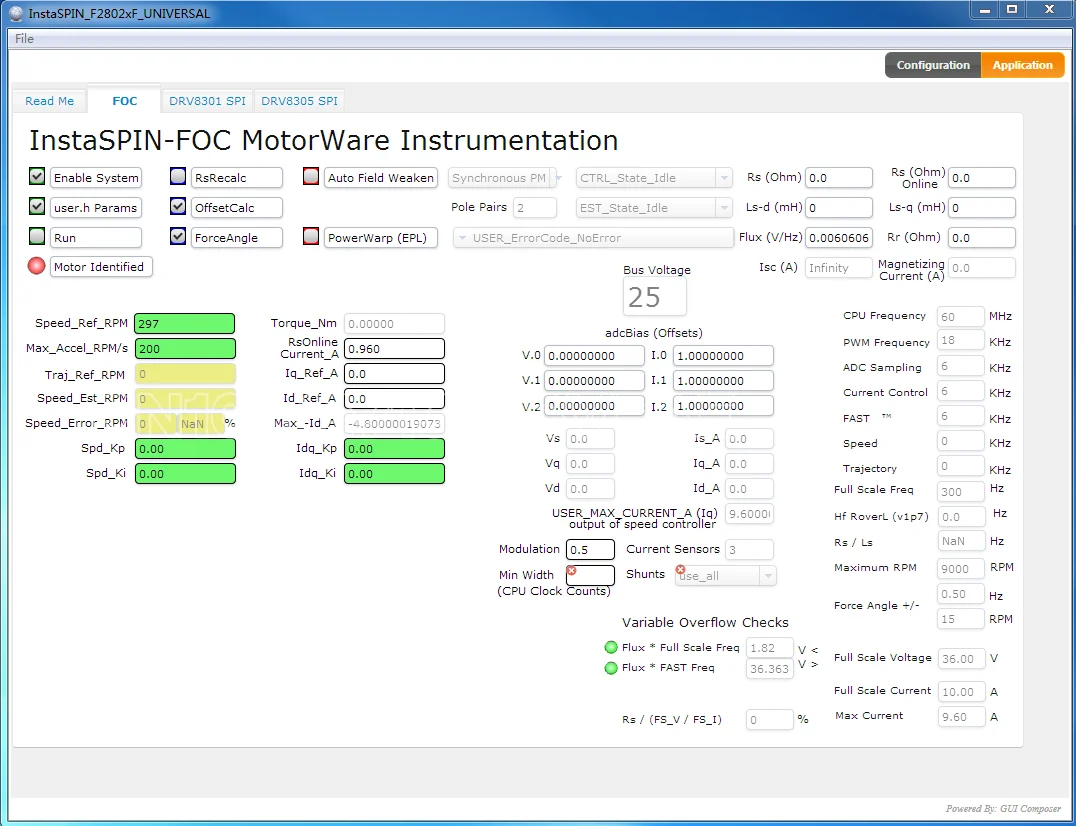Image resolution: width=1076 pixels, height=826 pixels.
Task: Expand the CTRL_State_Idle dropdown
Action: (x=655, y=178)
